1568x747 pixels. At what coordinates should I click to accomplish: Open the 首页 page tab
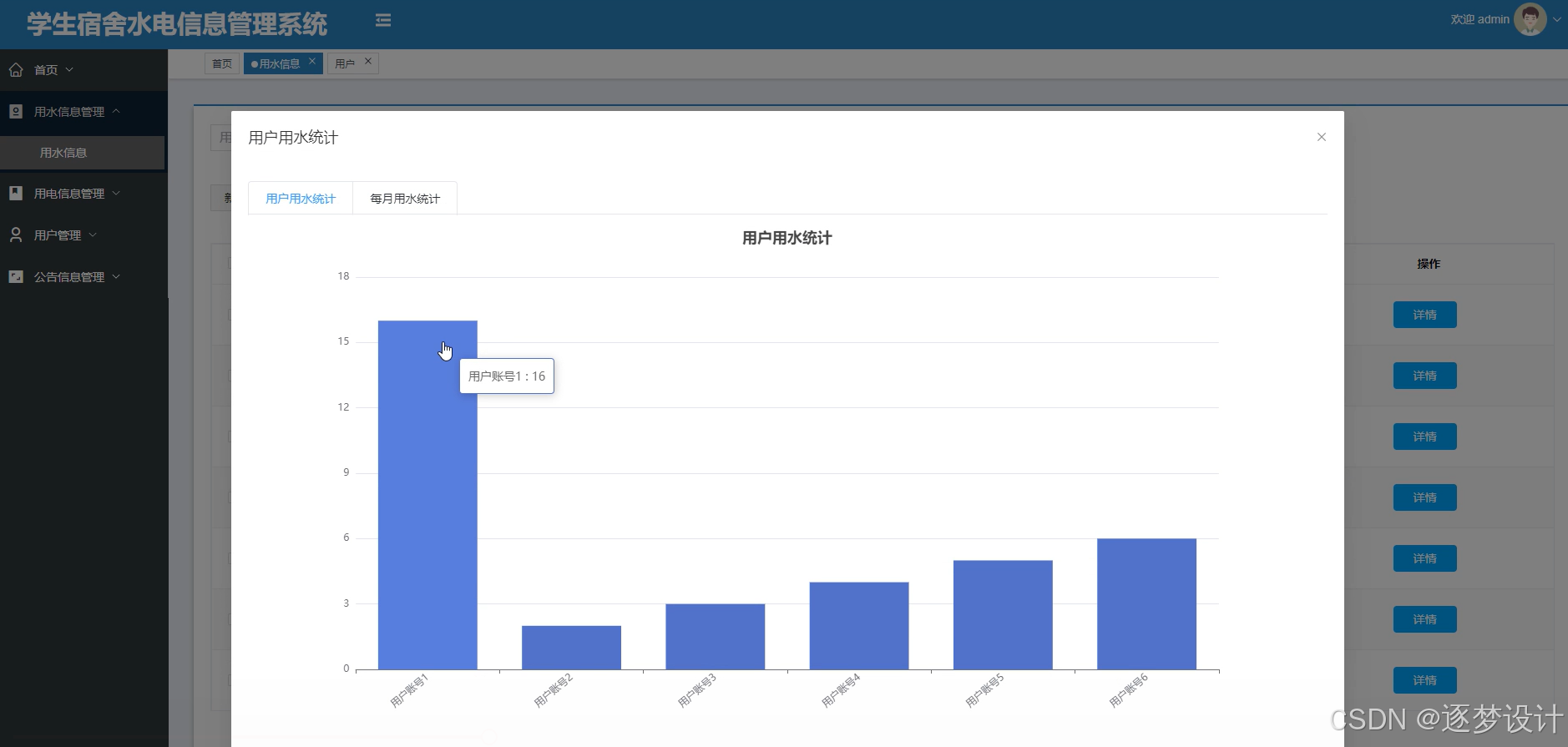tap(222, 63)
